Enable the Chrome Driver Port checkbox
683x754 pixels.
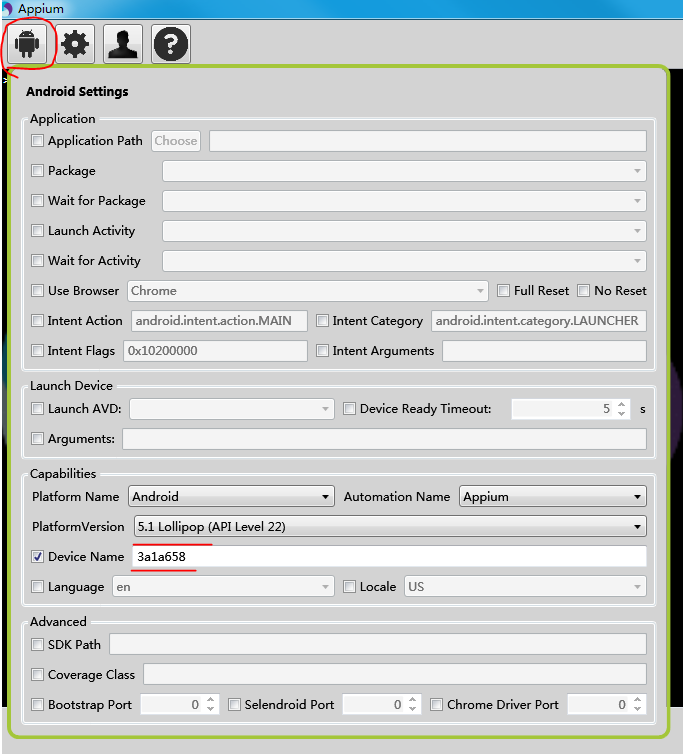(436, 704)
